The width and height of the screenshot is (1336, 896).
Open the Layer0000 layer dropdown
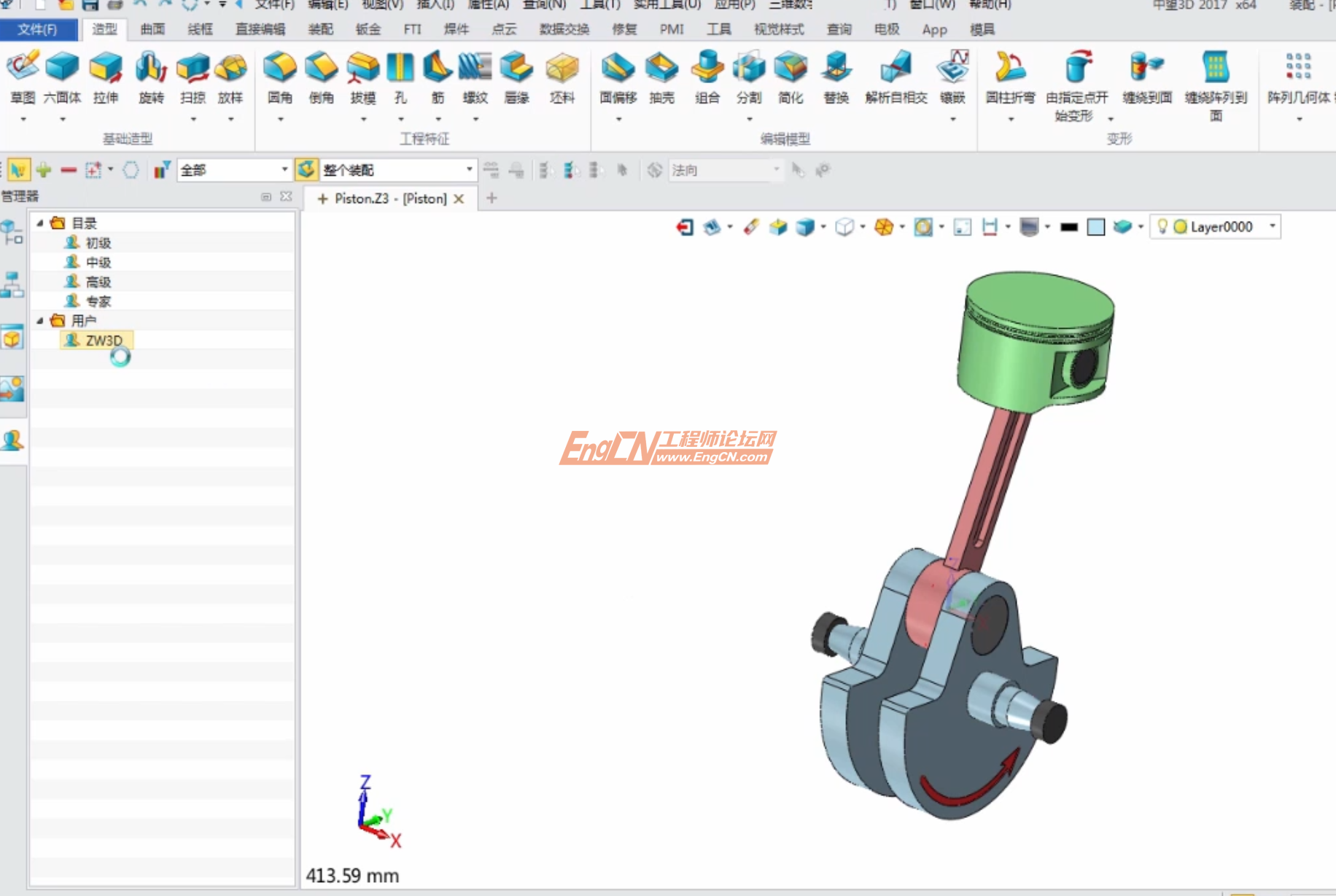click(x=1272, y=227)
